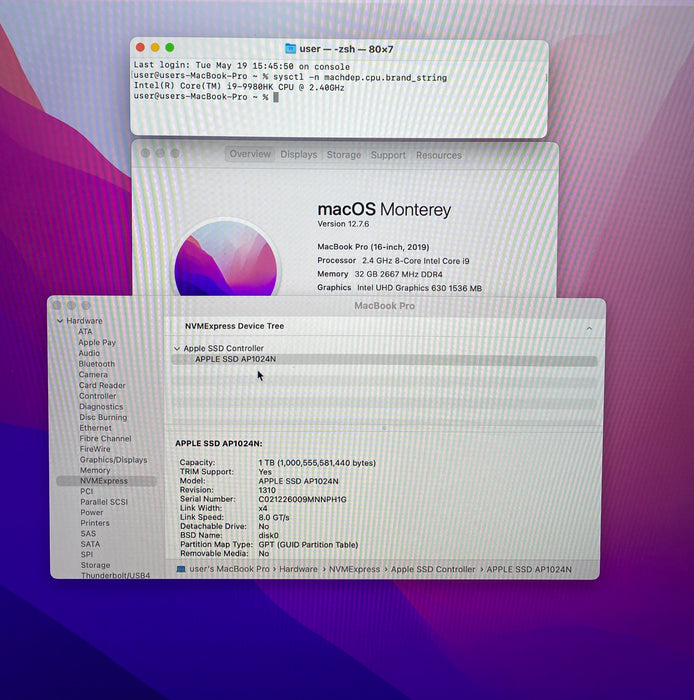Click the Terminal window green zoom button
The width and height of the screenshot is (694, 700).
coord(170,47)
